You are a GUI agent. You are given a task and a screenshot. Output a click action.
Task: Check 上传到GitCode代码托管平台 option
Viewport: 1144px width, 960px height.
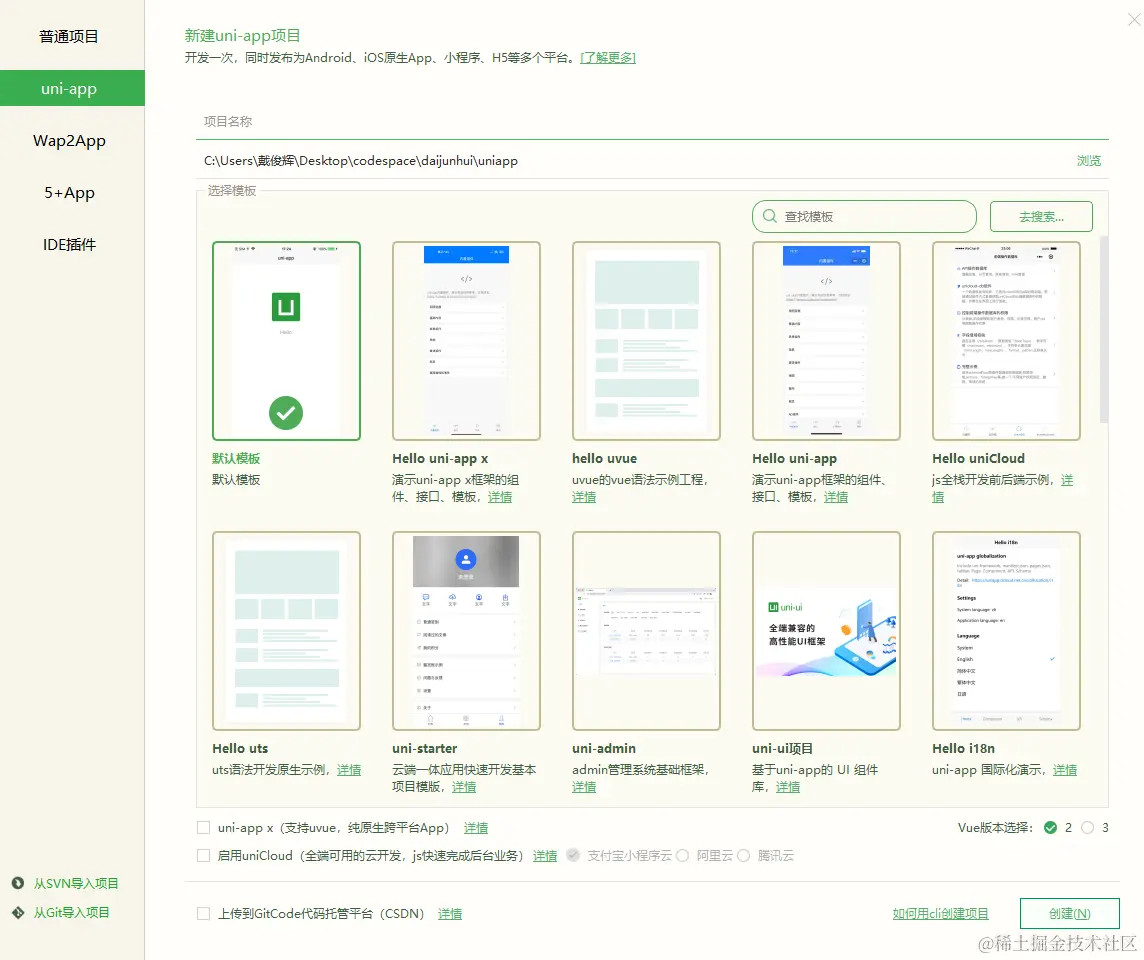(204, 913)
